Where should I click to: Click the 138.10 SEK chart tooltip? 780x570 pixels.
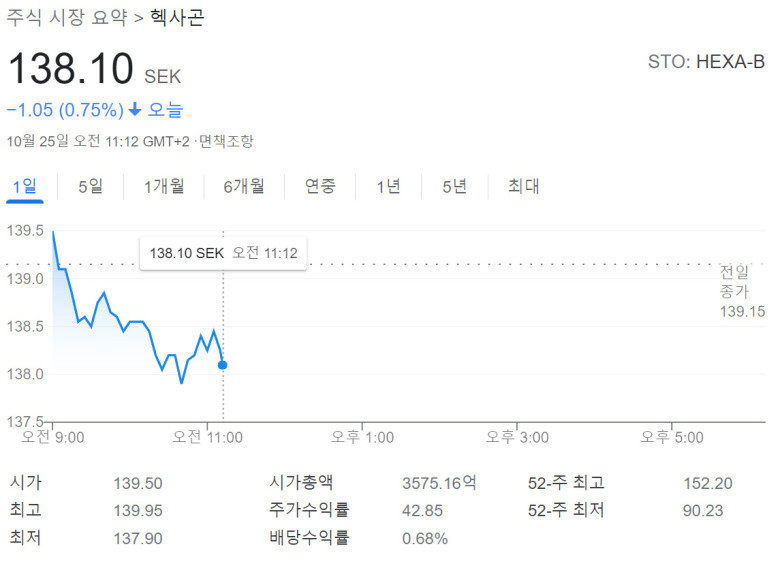(223, 253)
